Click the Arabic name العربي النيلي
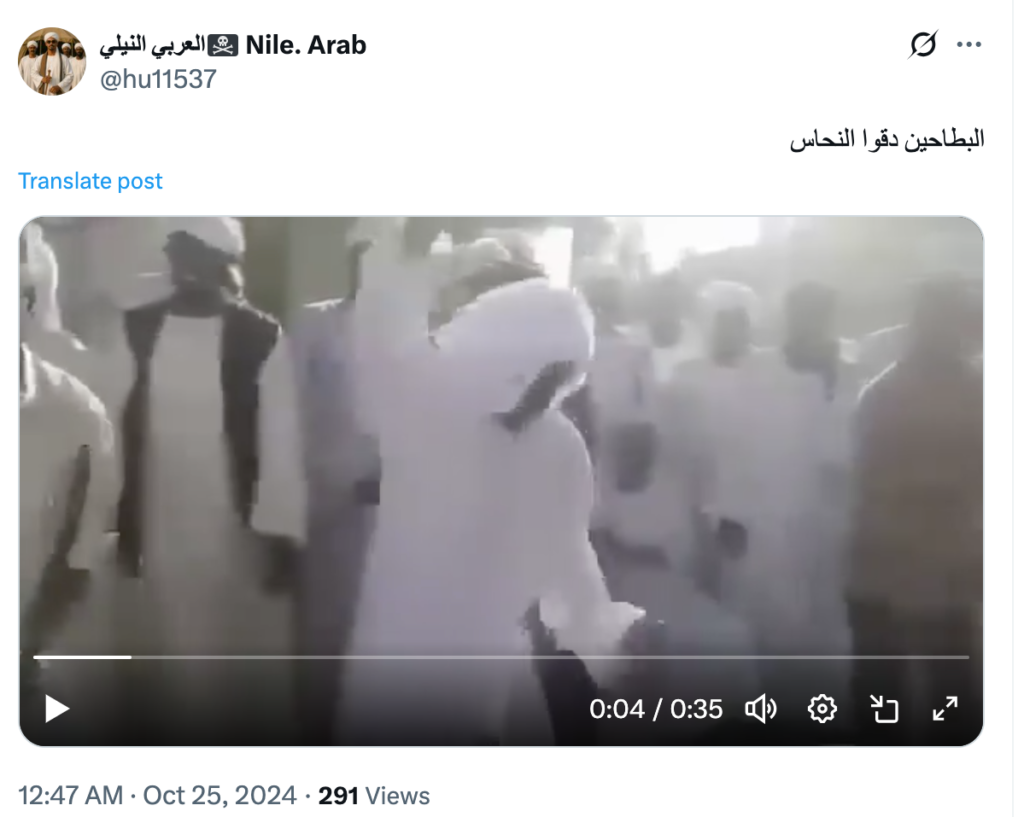 152,46
